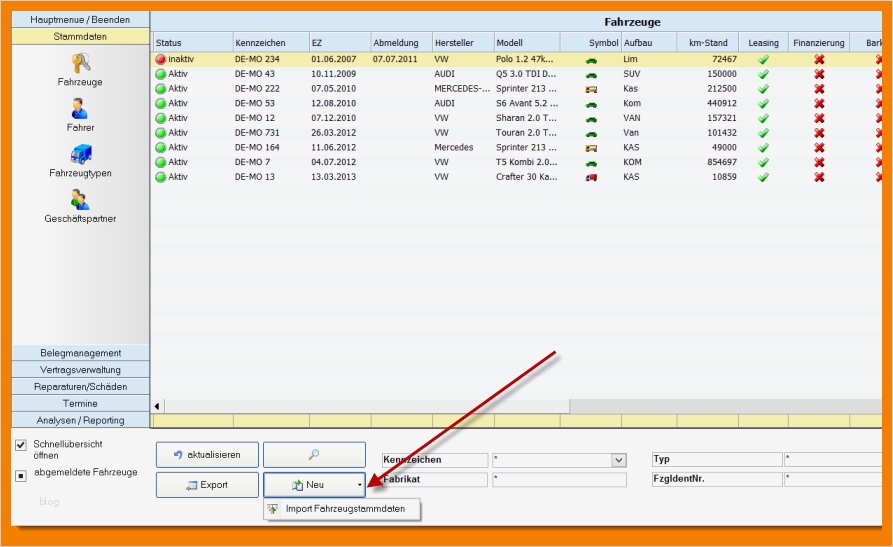
Task: Open Fahrer person icon in sidebar
Action: pos(80,108)
